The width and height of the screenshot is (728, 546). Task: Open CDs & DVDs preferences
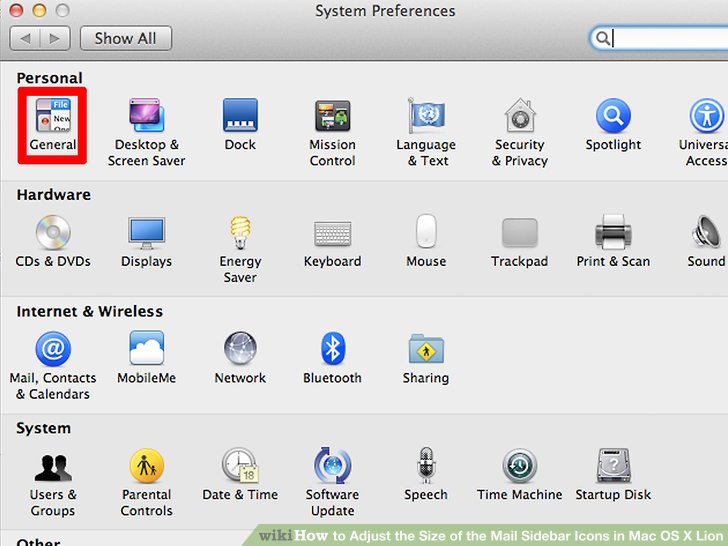(53, 241)
